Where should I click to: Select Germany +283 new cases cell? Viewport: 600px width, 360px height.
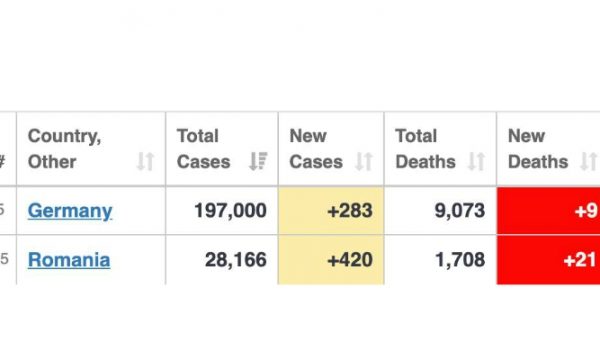(x=331, y=210)
